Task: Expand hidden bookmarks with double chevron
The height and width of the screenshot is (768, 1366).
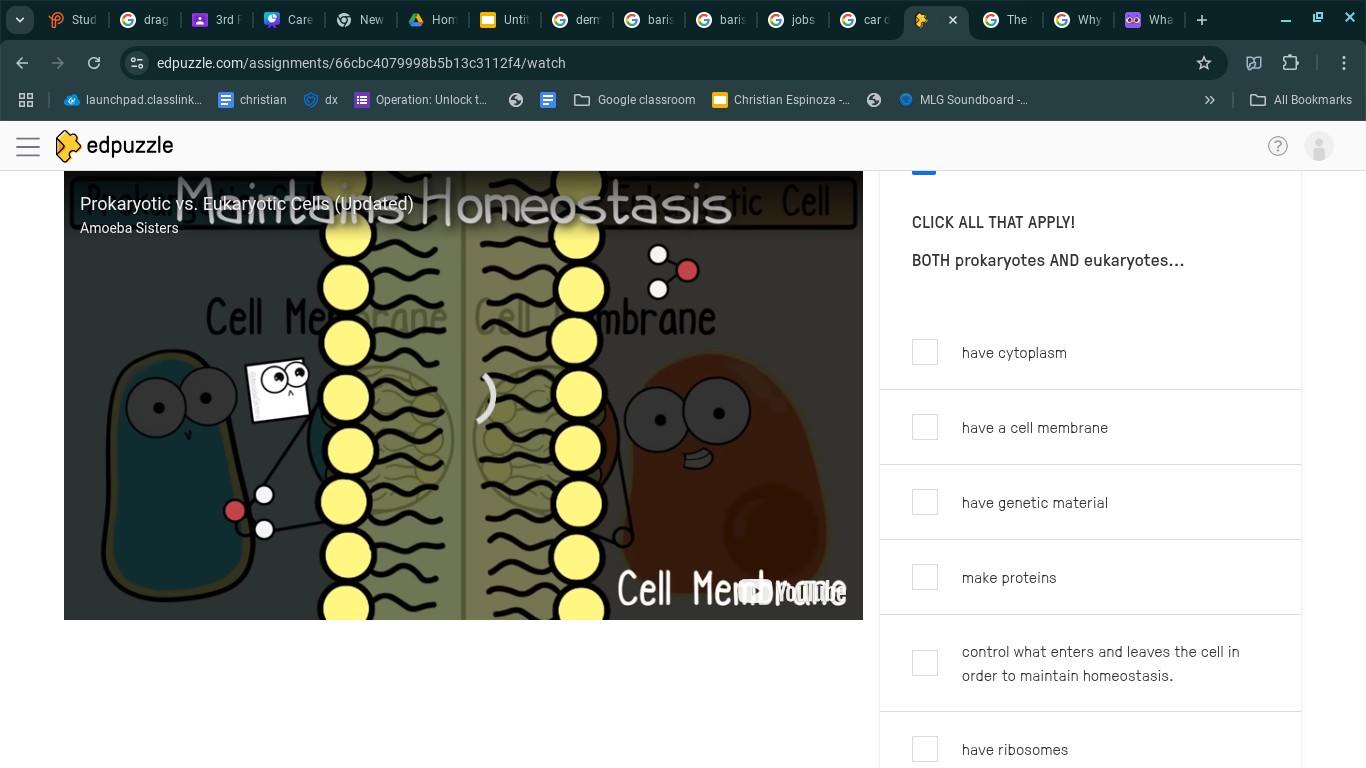Action: tap(1210, 100)
